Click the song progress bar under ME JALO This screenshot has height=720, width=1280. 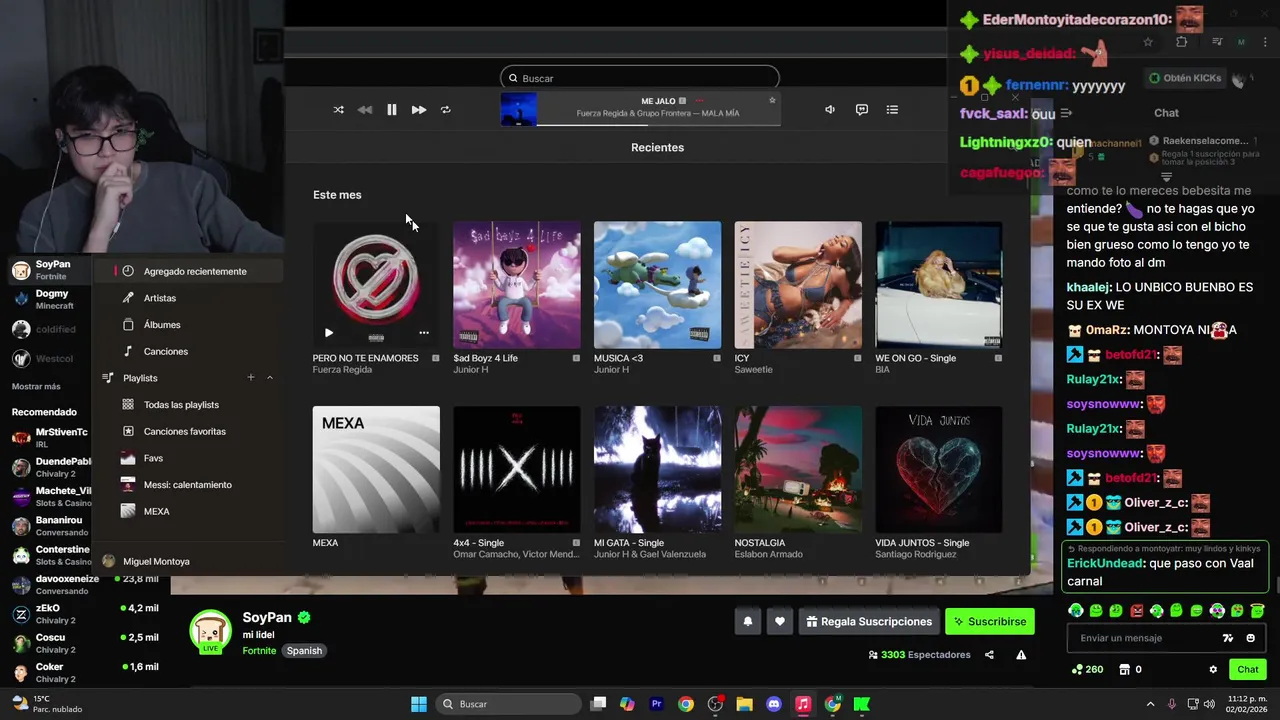pyautogui.click(x=658, y=124)
